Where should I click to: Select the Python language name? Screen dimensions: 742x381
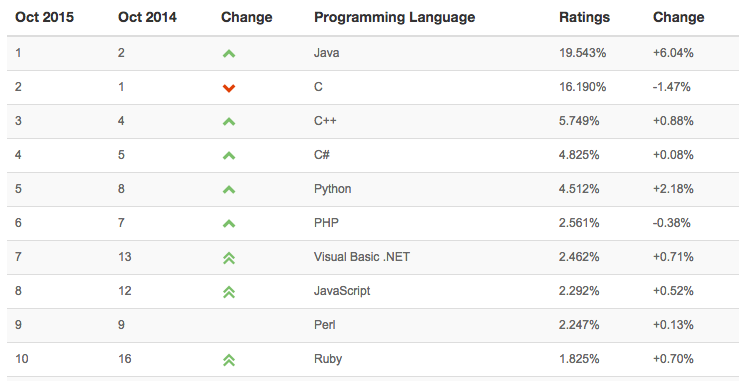pyautogui.click(x=333, y=189)
